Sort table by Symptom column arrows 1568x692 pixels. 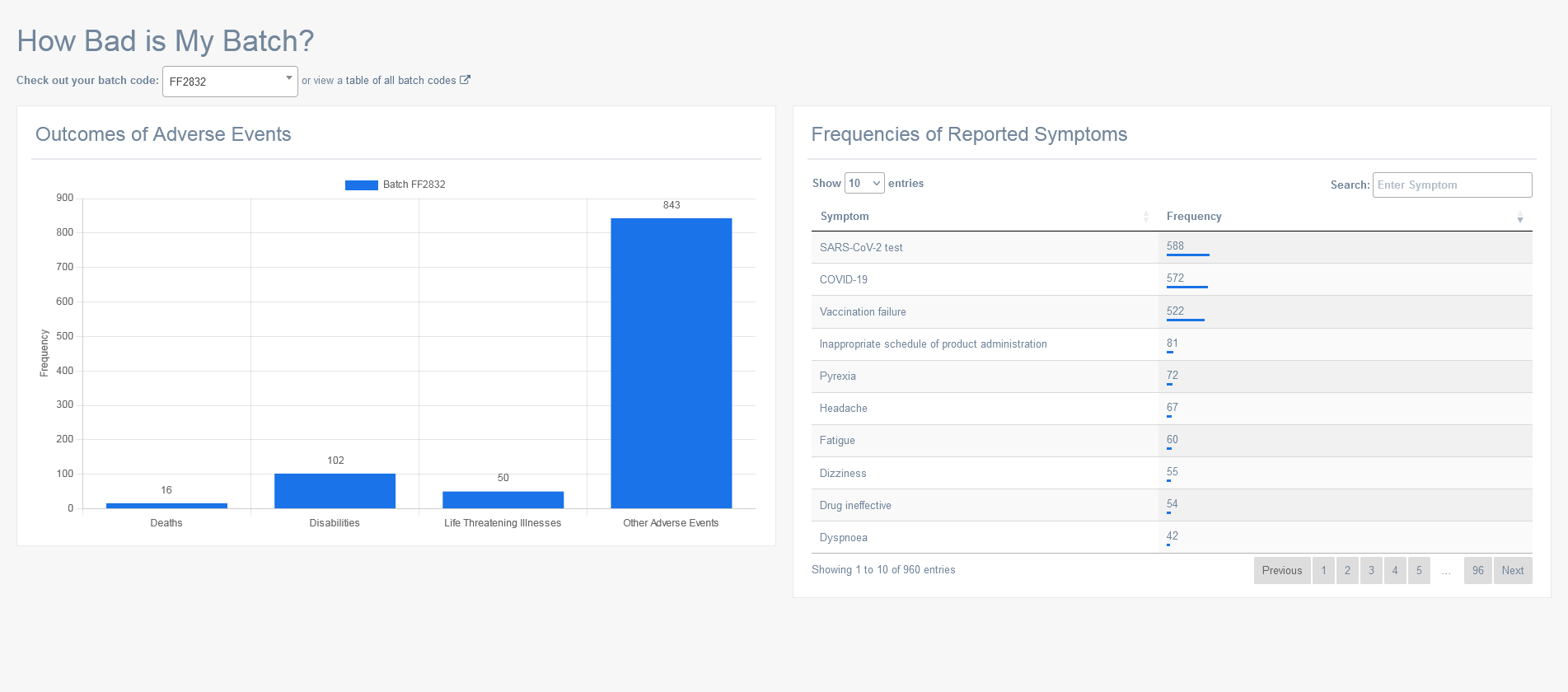pyautogui.click(x=1145, y=217)
